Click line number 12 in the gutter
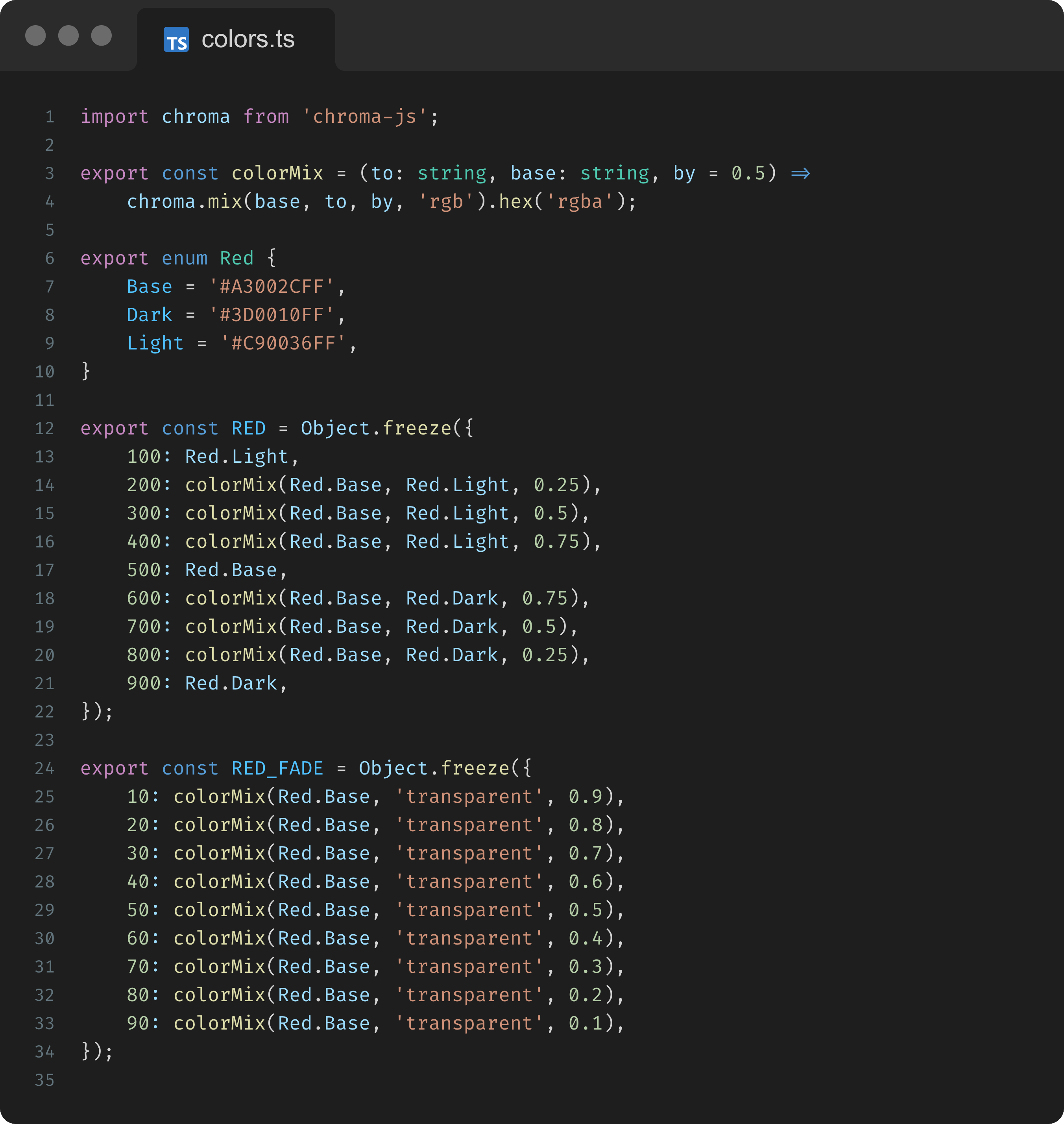 (x=45, y=428)
